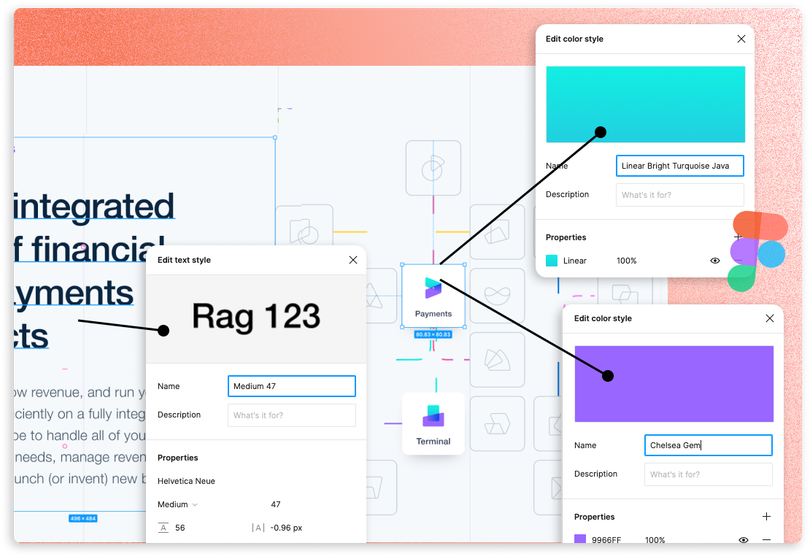Screen dimensions: 810x557
Task: Edit the Chelsea Gem name field
Action: (x=708, y=445)
